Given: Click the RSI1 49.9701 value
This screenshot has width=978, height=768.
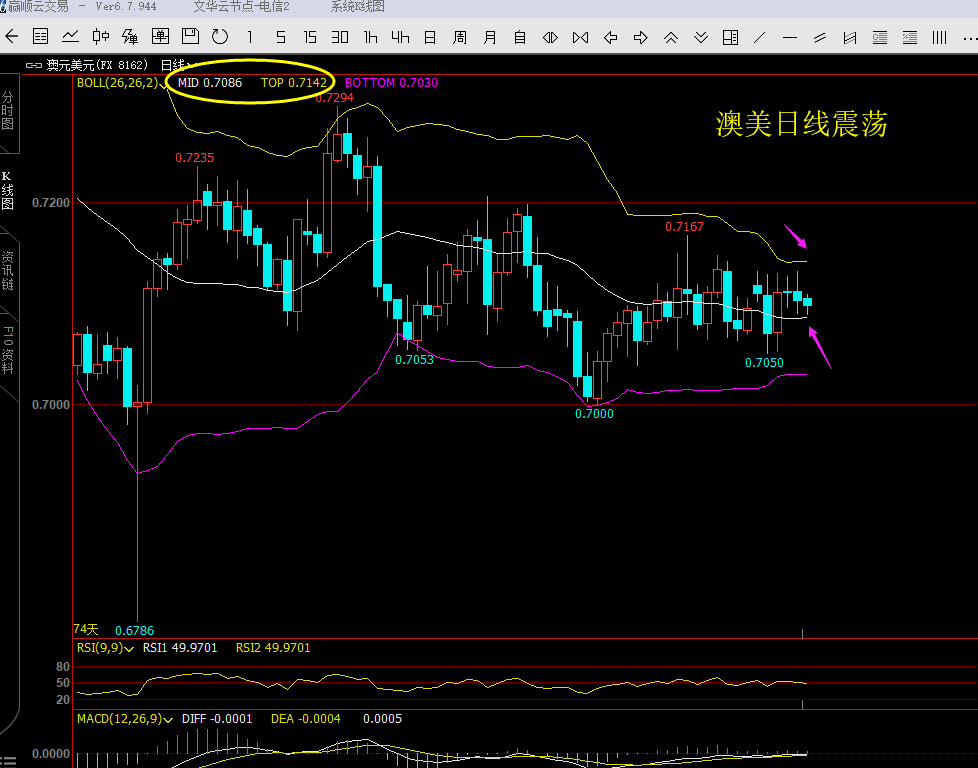Looking at the screenshot, I should 180,648.
